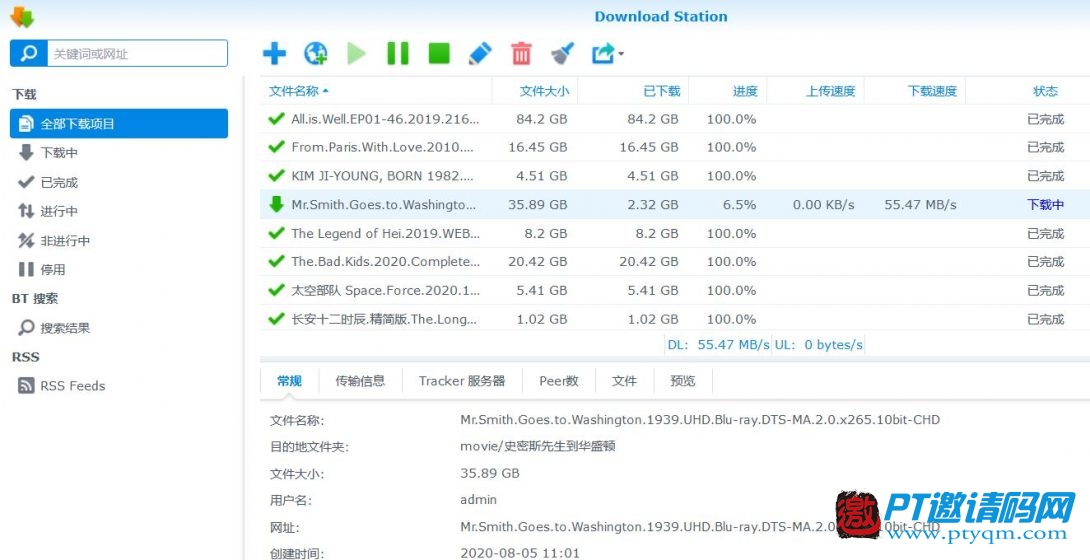Sort by 状态 column header
This screenshot has height=560, width=1090.
tap(1027, 91)
